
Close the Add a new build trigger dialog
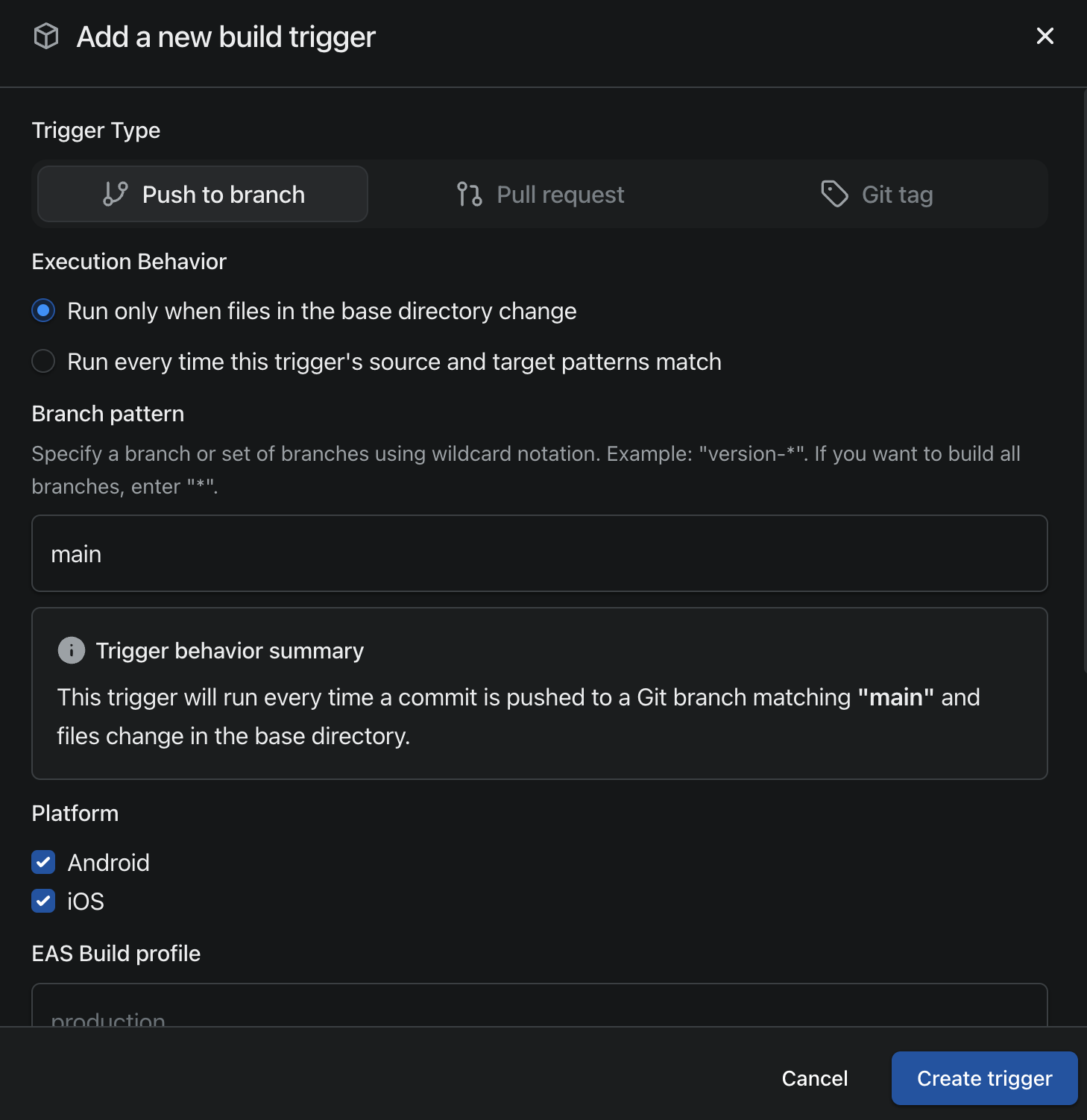click(1045, 36)
